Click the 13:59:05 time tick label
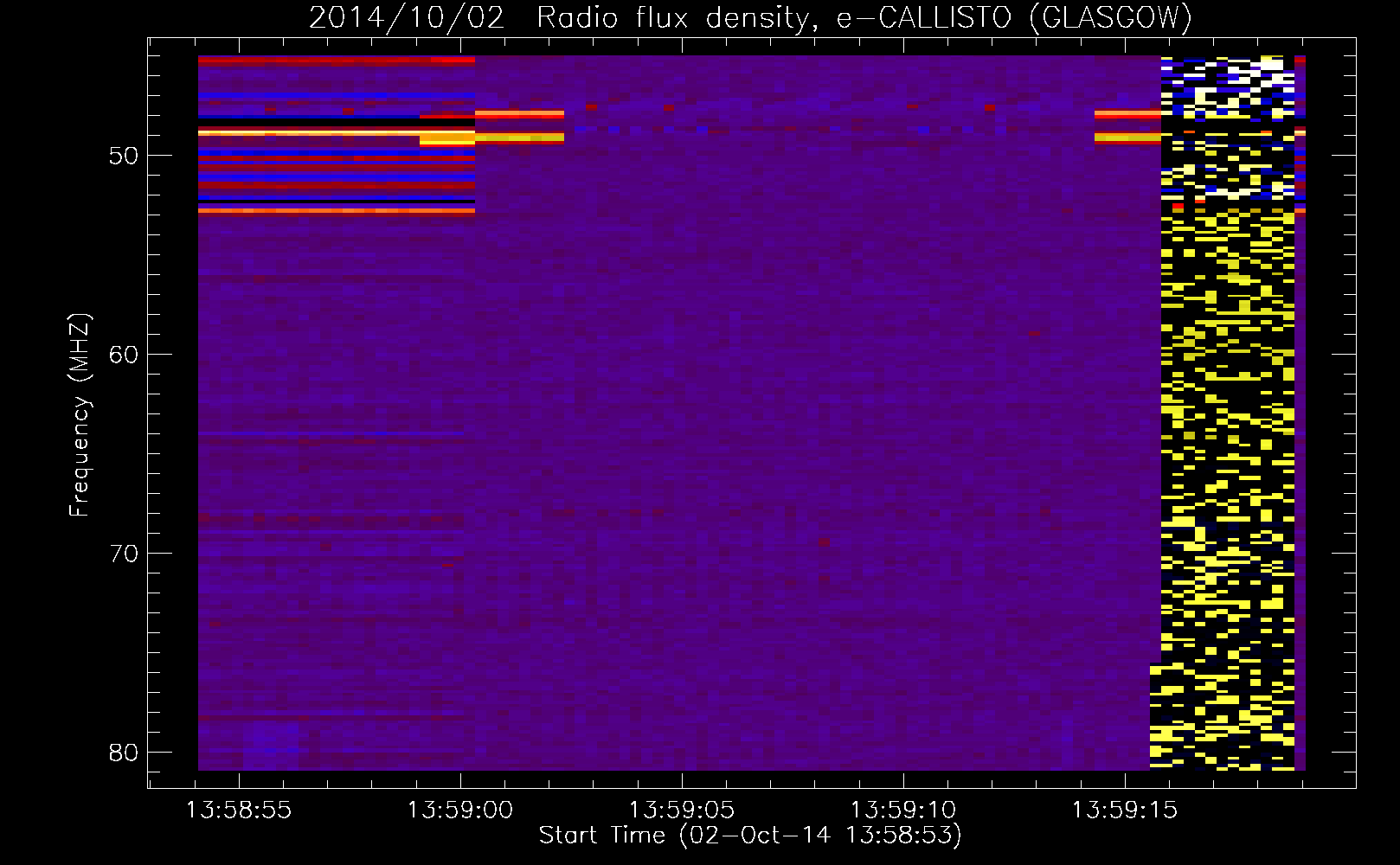Image resolution: width=1400 pixels, height=865 pixels. point(682,811)
